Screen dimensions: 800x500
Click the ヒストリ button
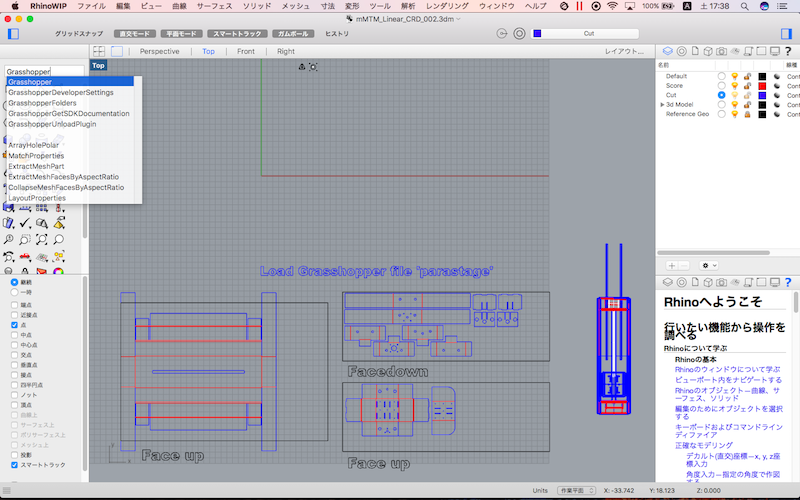click(337, 34)
